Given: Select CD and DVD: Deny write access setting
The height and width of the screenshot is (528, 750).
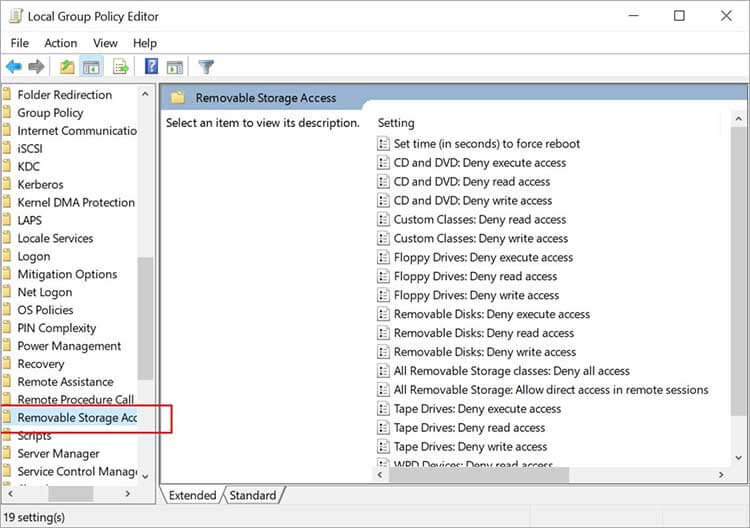Looking at the screenshot, I should pos(473,200).
